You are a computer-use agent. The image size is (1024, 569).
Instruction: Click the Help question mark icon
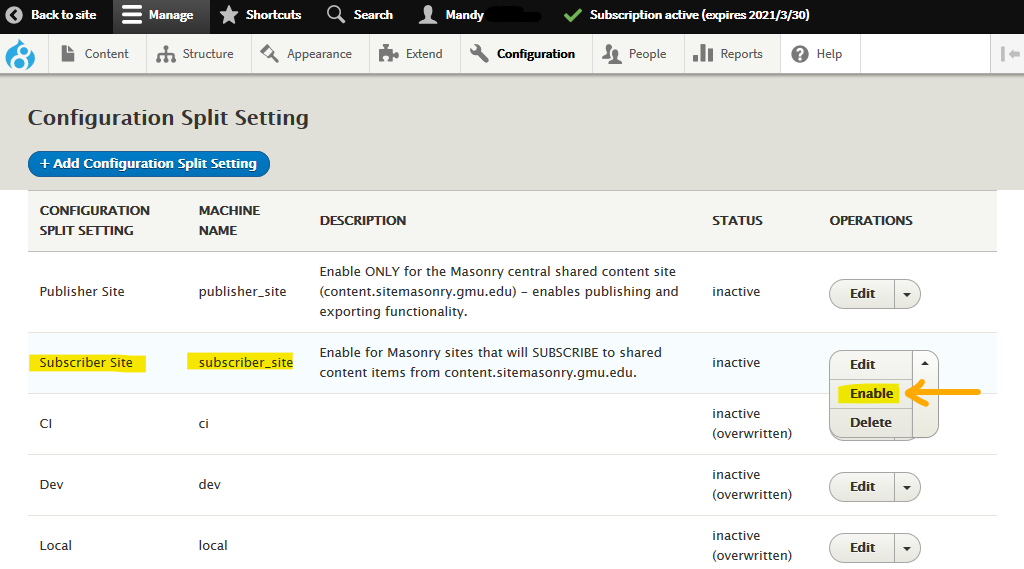coord(800,54)
